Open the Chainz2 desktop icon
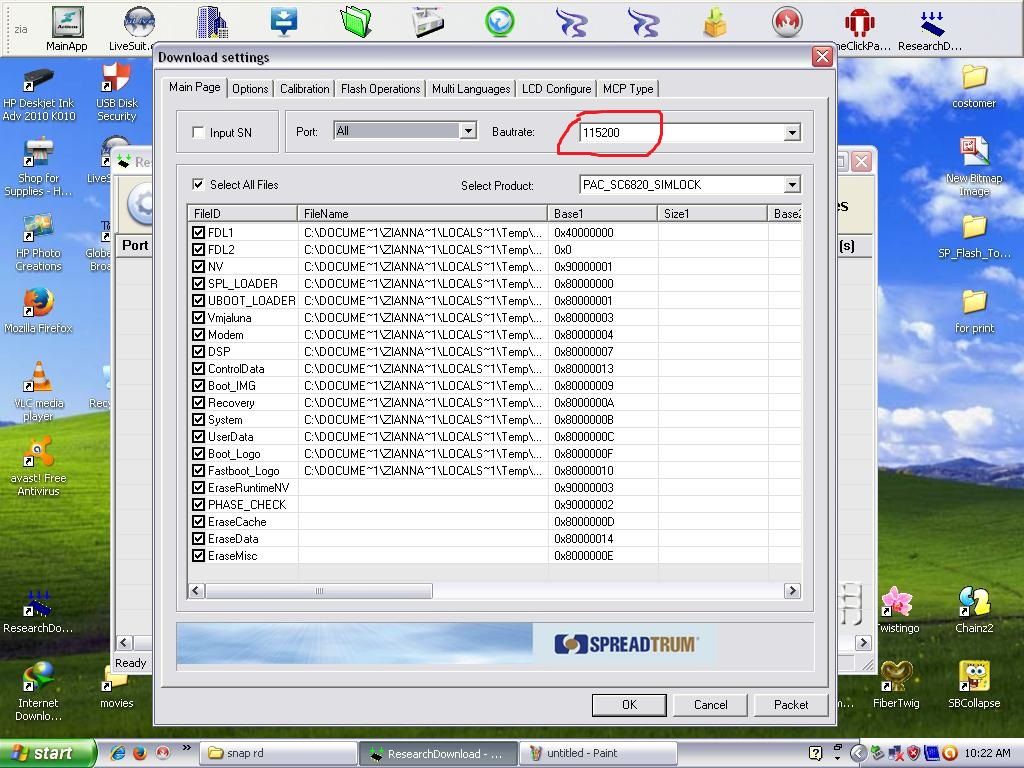Screen dimensions: 1024x768 coord(973,603)
